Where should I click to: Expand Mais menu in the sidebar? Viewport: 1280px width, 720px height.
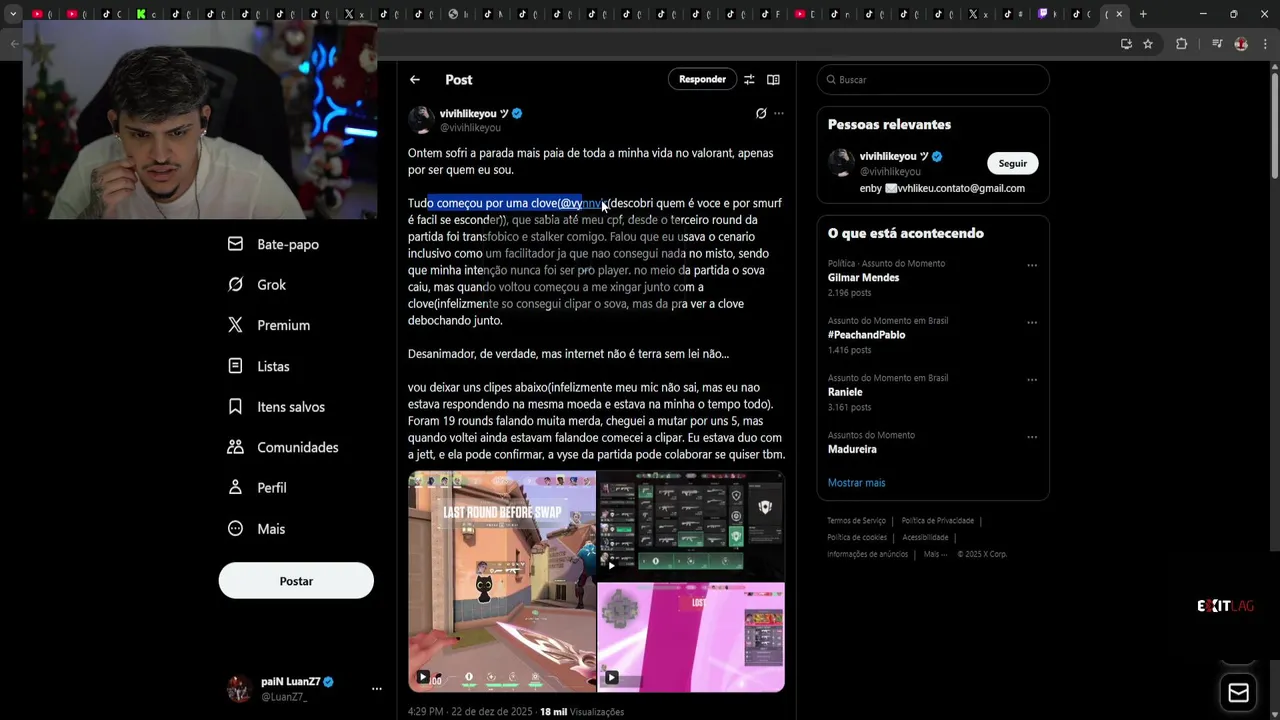[257, 529]
